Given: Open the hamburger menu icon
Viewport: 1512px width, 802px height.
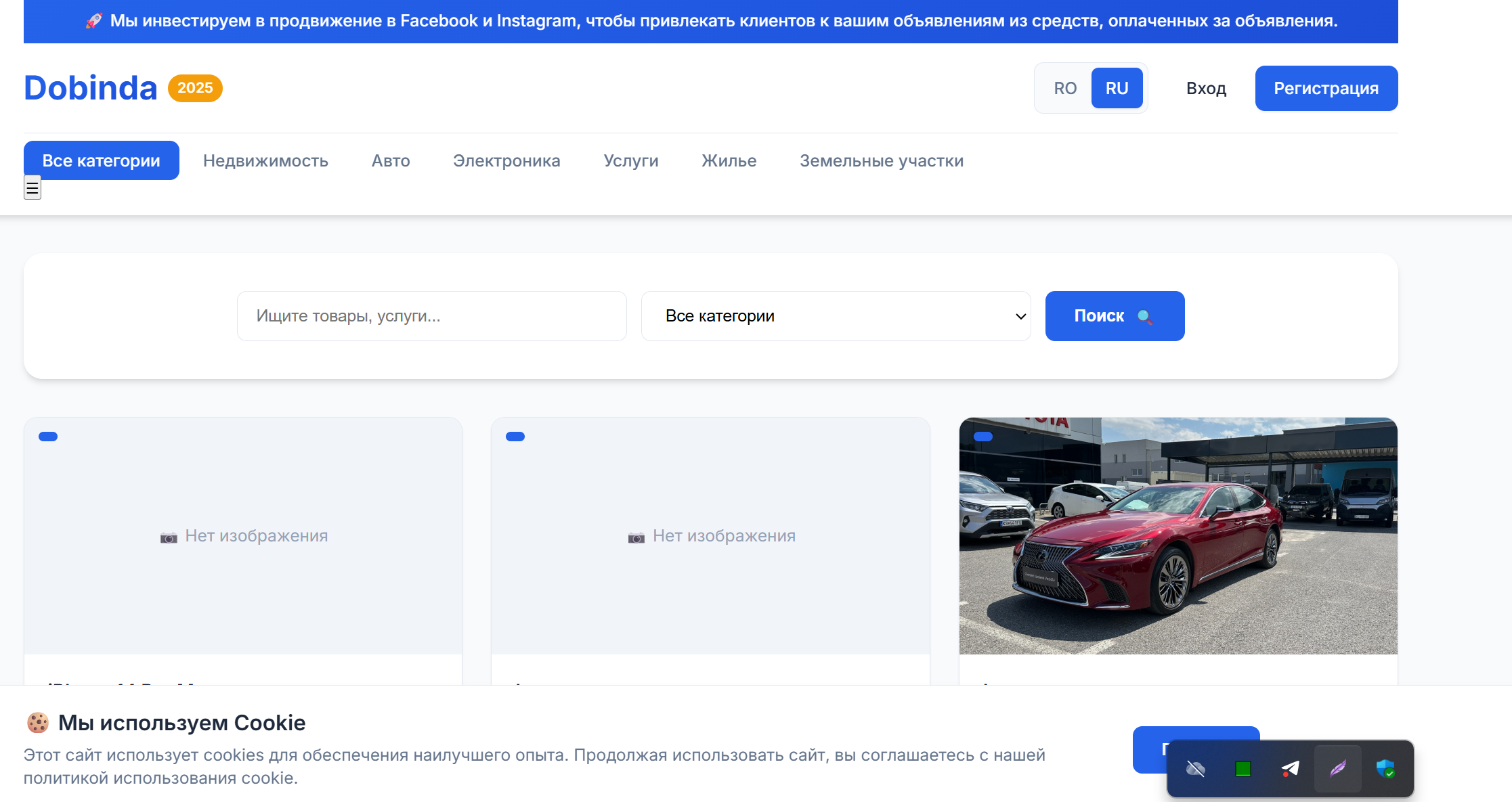Looking at the screenshot, I should 32,187.
